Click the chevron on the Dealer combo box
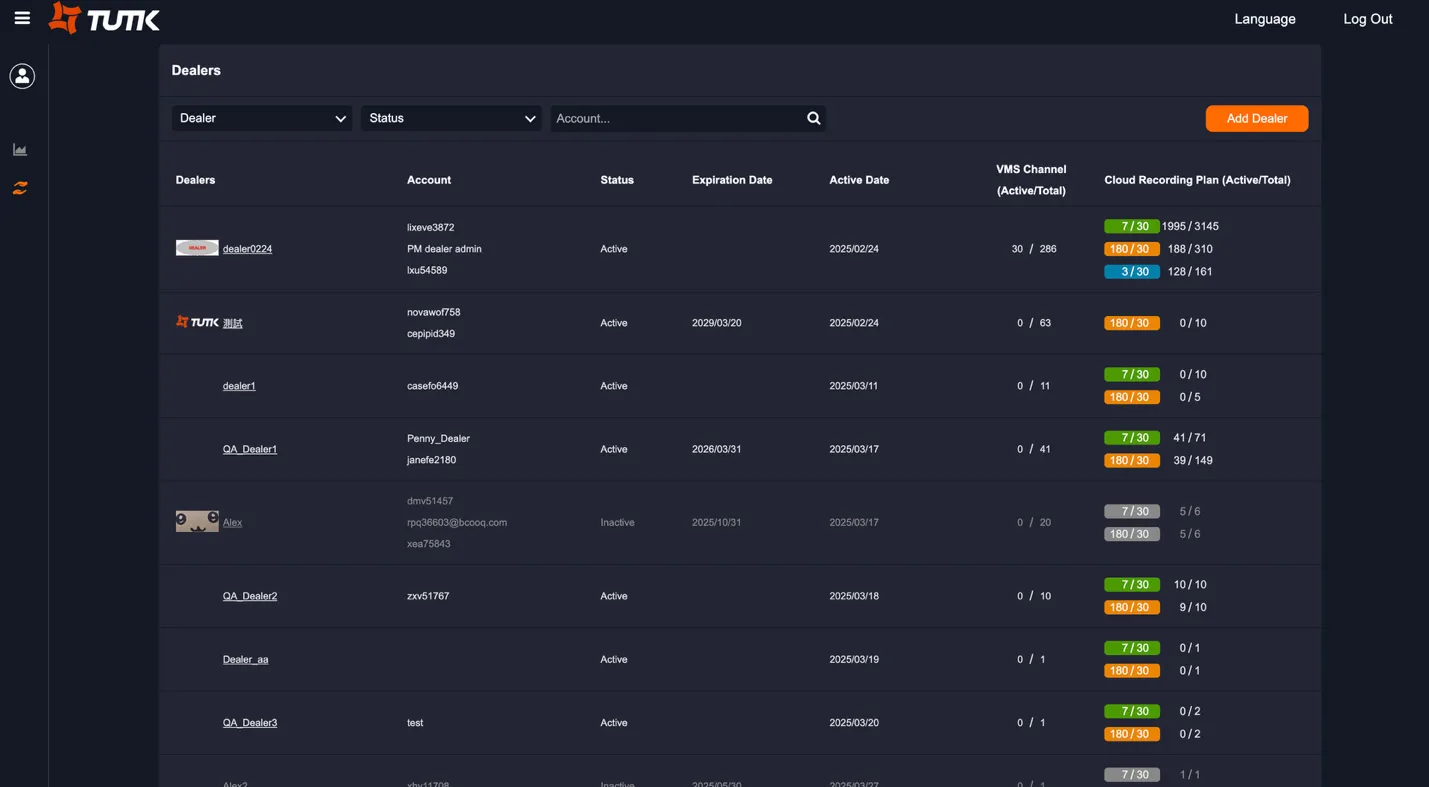Image resolution: width=1429 pixels, height=787 pixels. coord(341,118)
